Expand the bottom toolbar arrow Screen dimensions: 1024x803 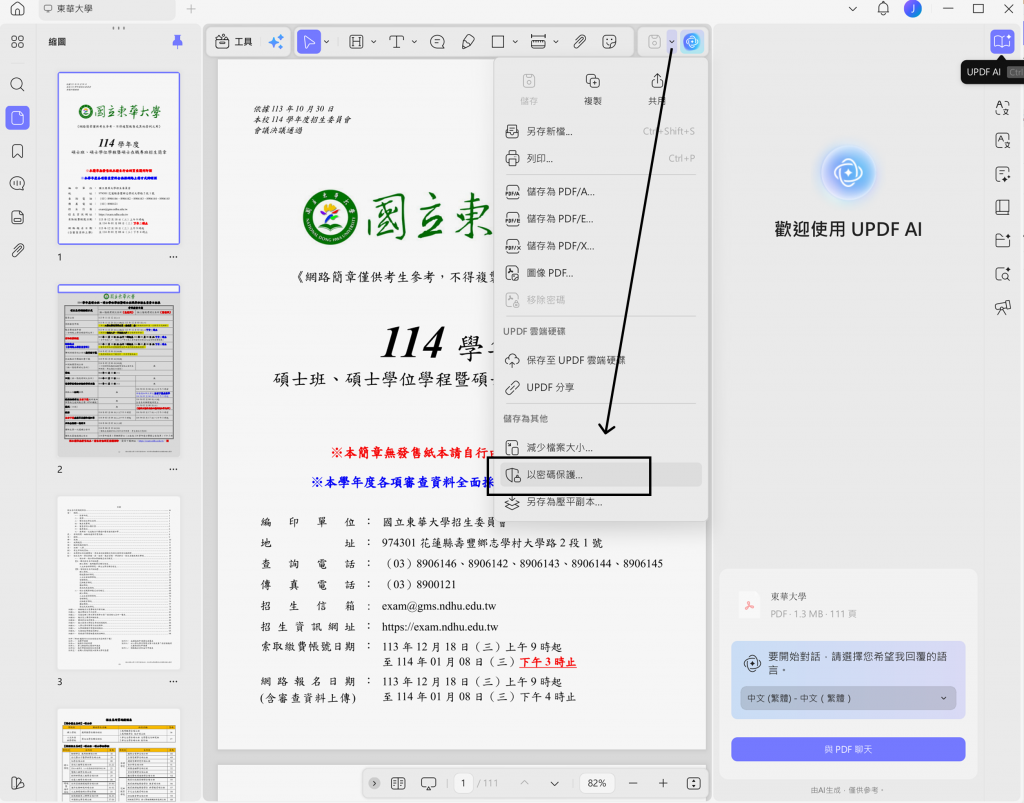(x=374, y=783)
